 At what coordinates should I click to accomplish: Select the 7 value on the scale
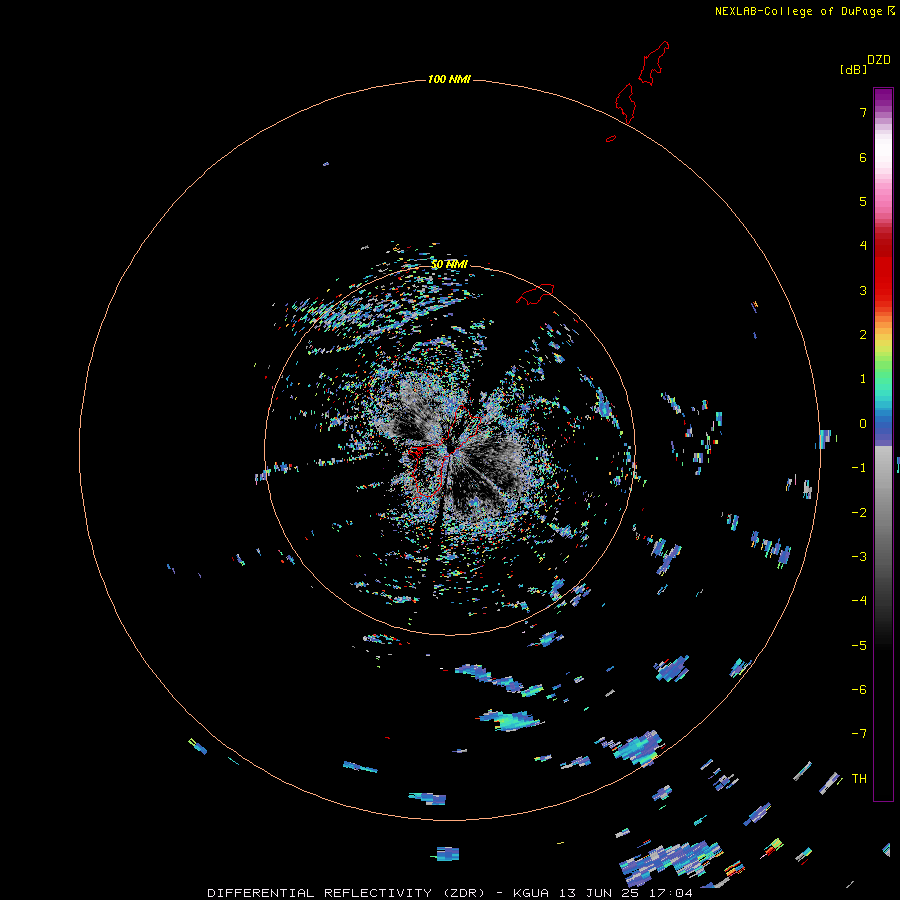tap(863, 112)
